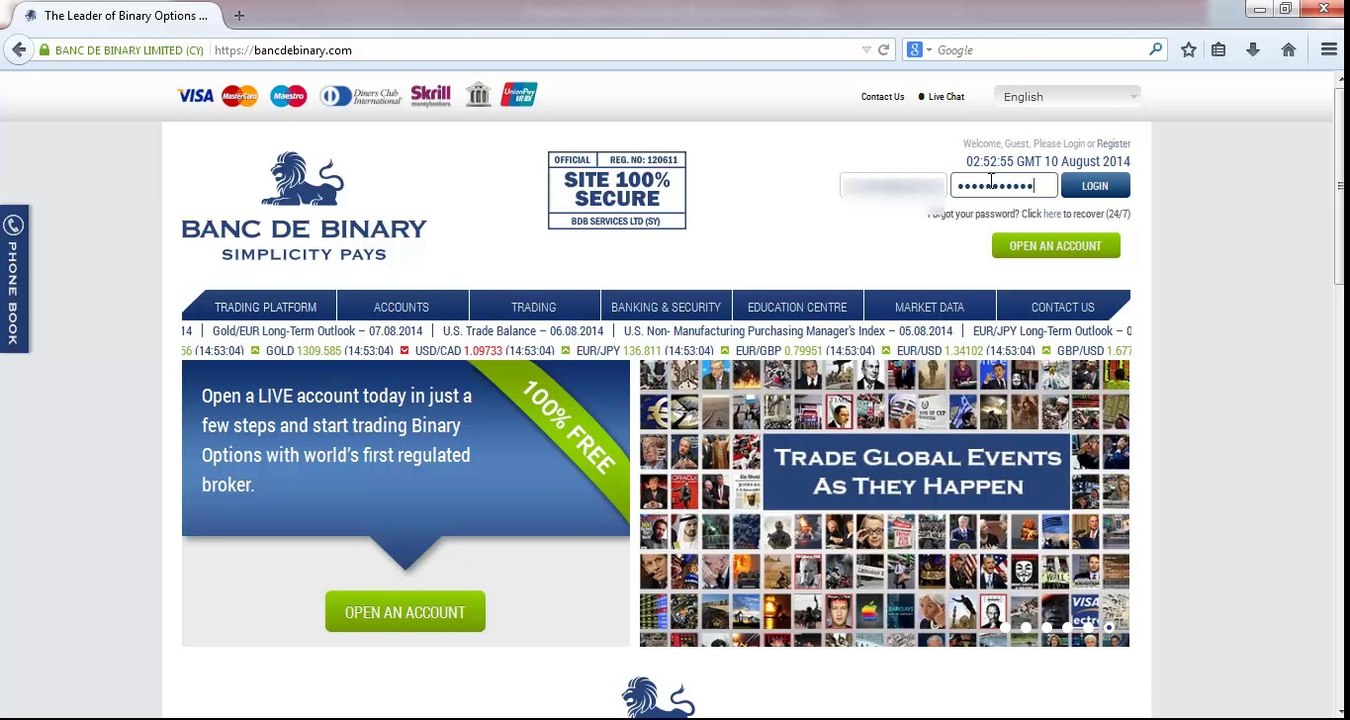1350x720 pixels.
Task: Click the GMT date and time text
Action: pos(1048,162)
